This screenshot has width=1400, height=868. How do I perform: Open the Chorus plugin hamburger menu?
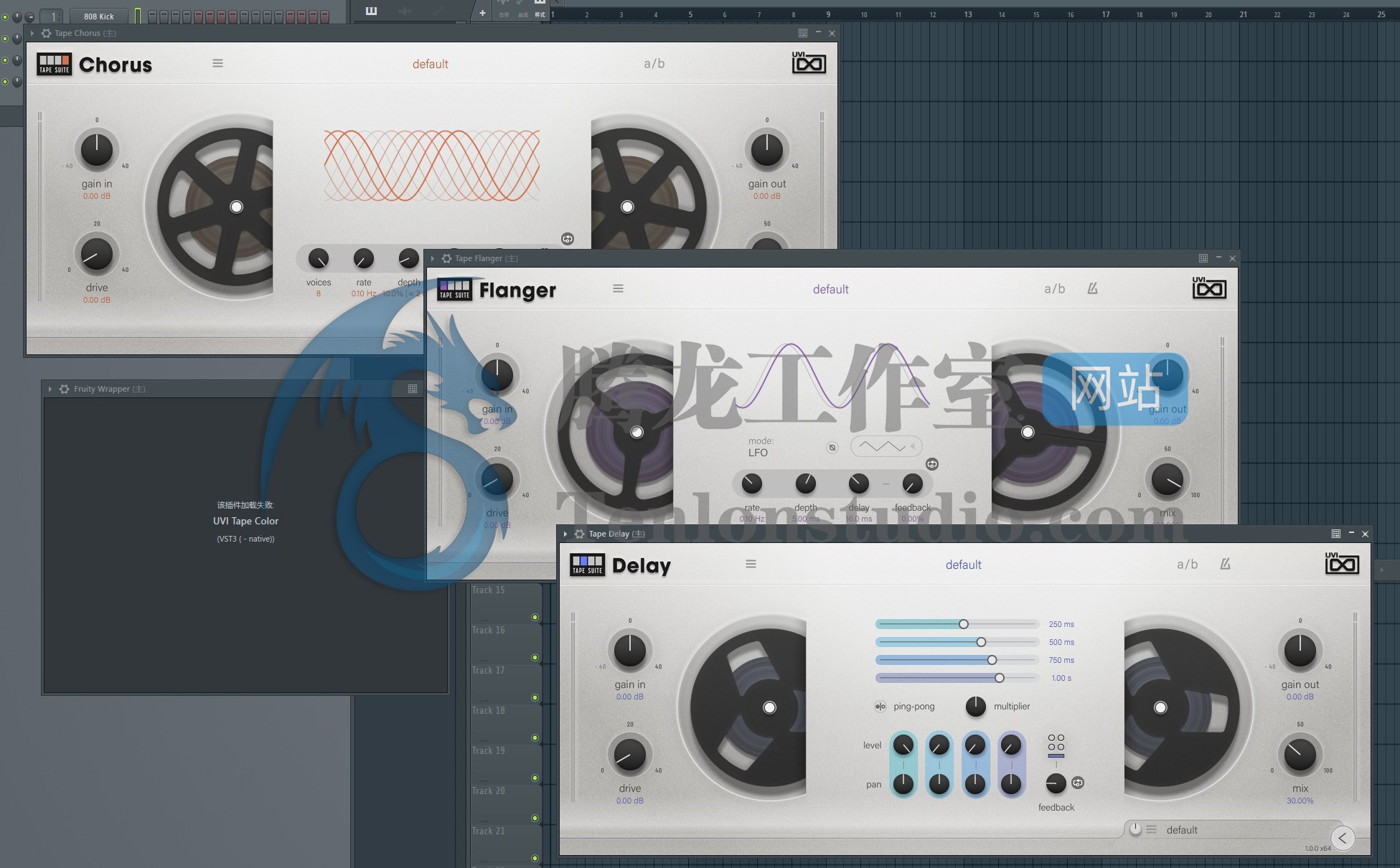coord(217,63)
